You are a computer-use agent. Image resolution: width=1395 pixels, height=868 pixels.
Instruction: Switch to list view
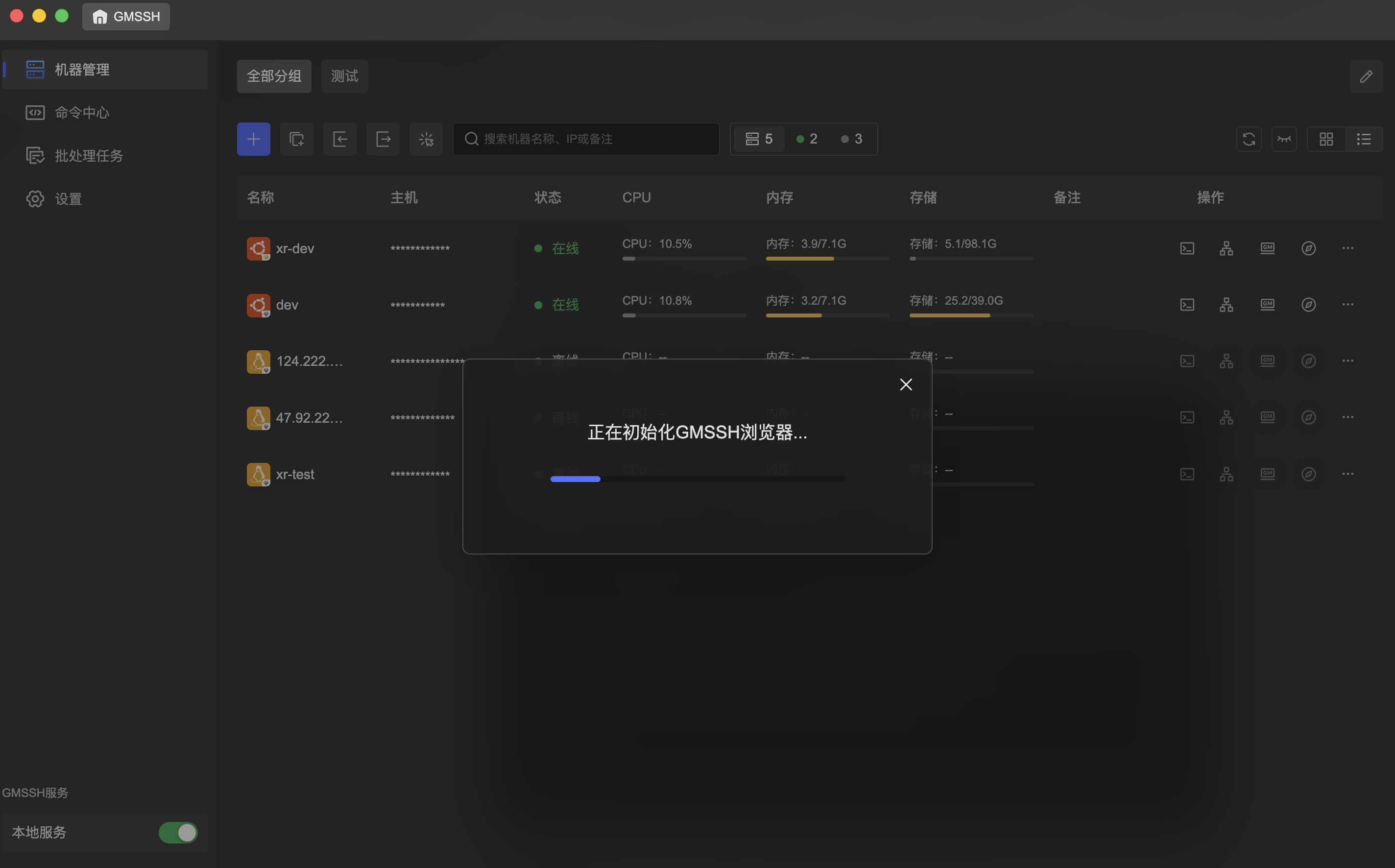click(x=1364, y=139)
